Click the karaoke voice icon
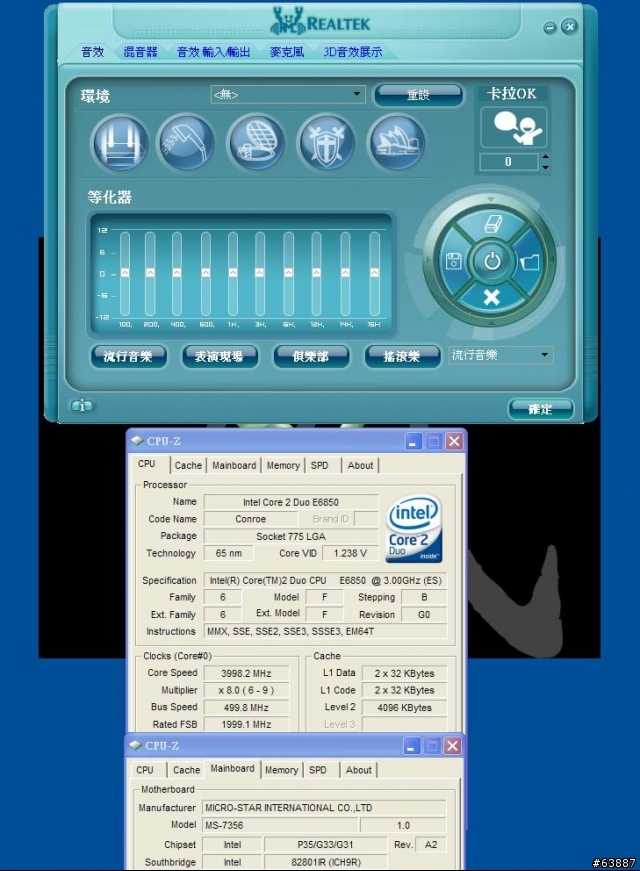This screenshot has width=640, height=871. [513, 127]
